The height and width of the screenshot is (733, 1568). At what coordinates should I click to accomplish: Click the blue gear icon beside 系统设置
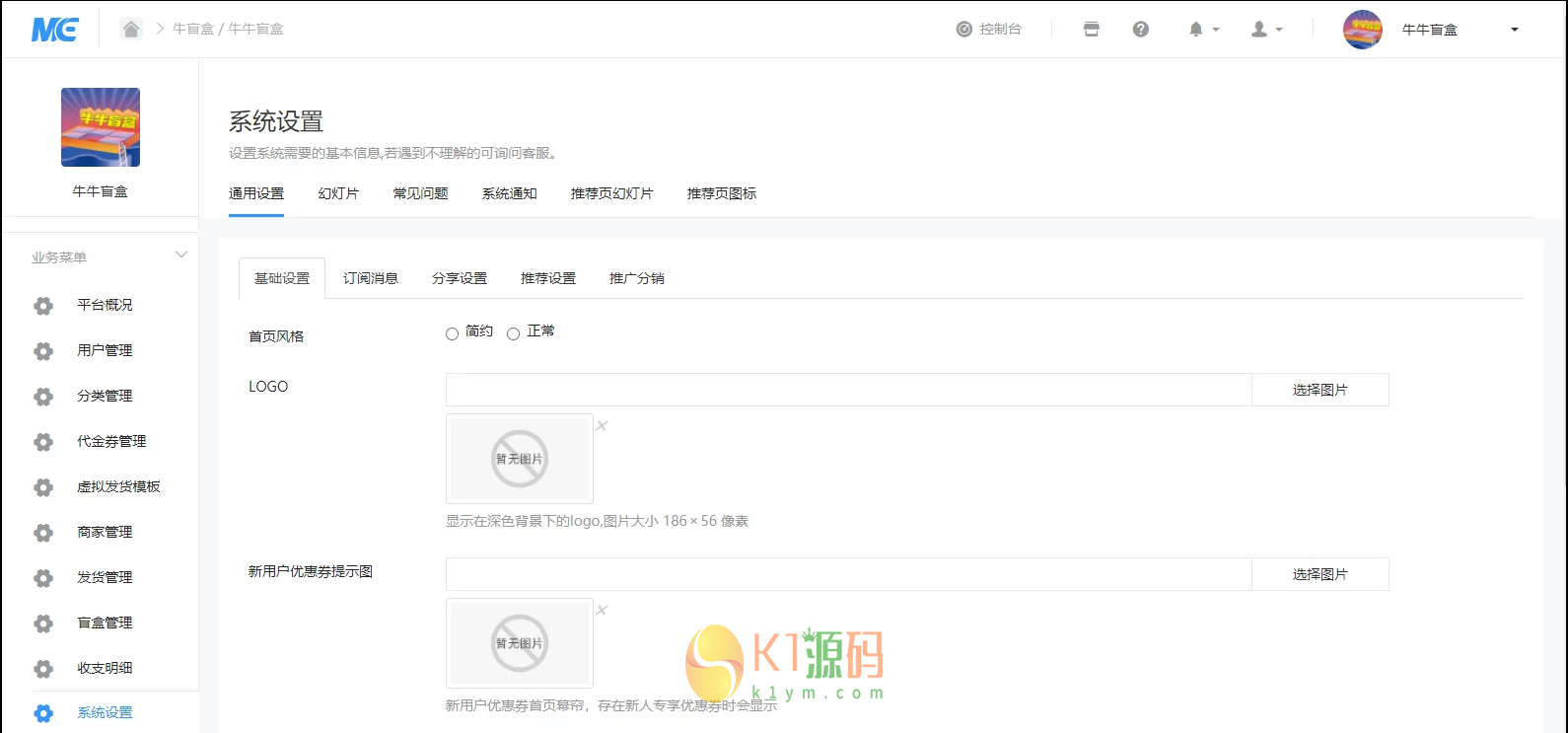pos(43,713)
